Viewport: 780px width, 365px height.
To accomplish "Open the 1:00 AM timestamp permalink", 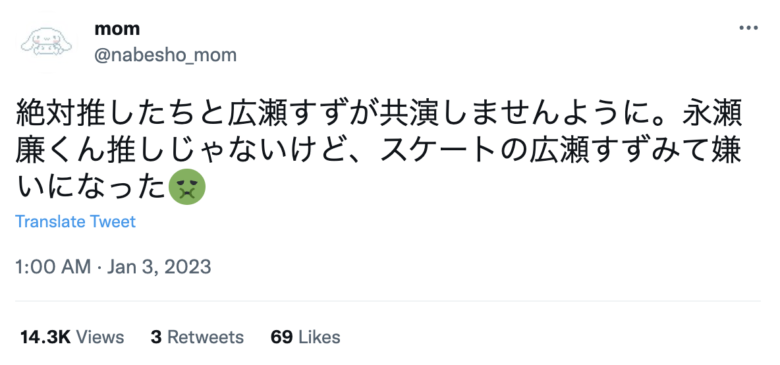I will coord(53,267).
